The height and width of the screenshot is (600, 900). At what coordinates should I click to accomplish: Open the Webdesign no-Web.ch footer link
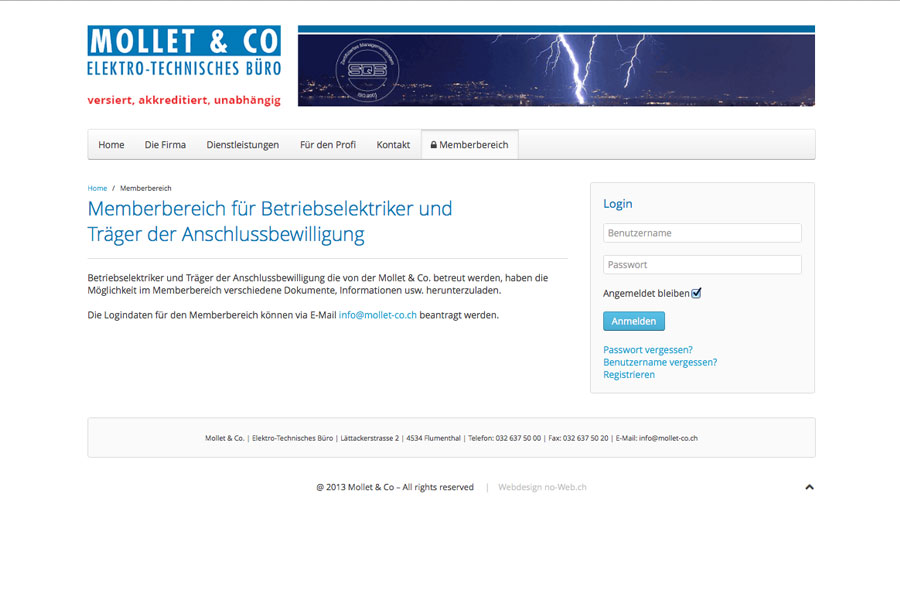(x=542, y=488)
